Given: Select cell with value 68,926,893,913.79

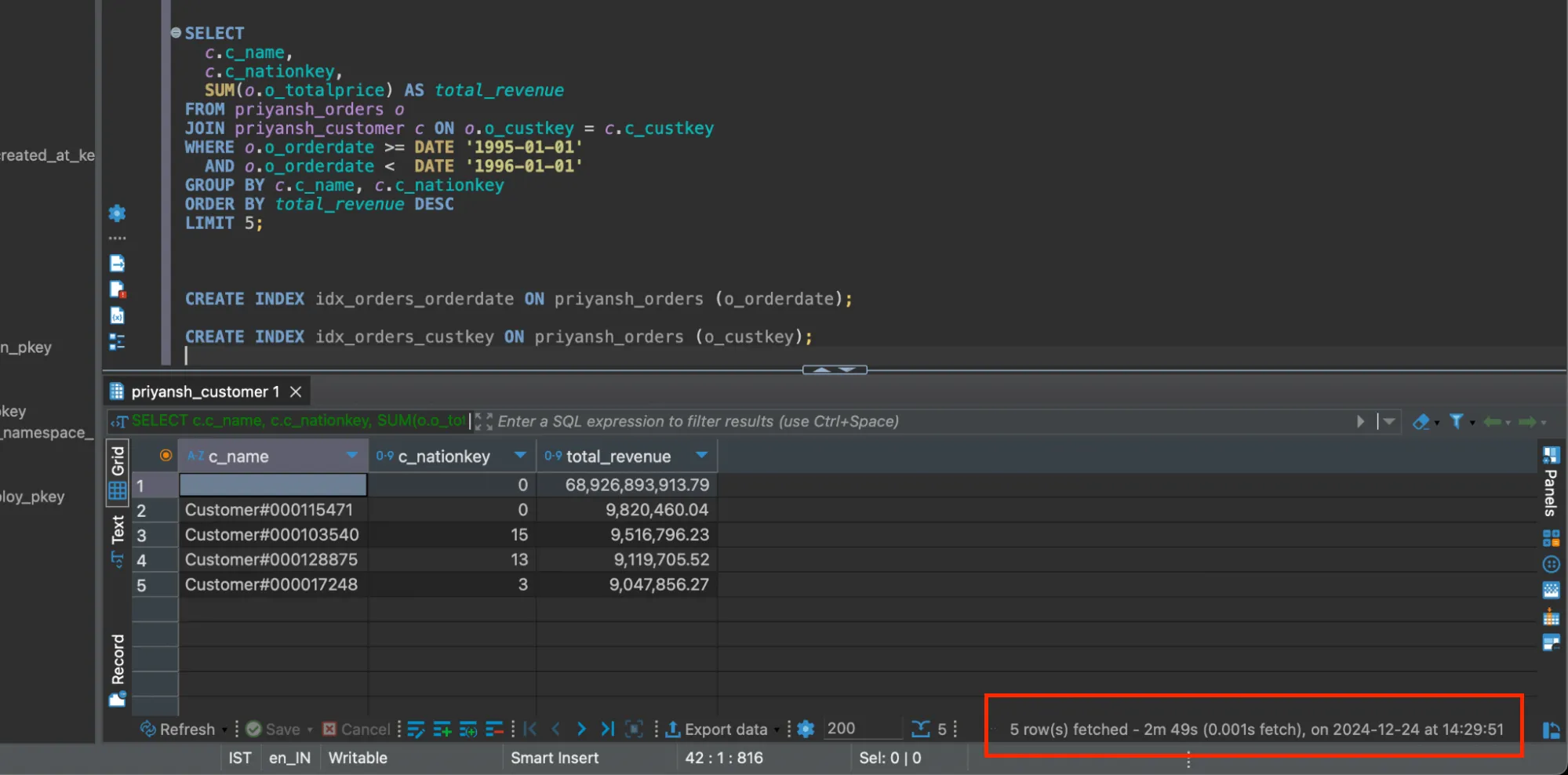Looking at the screenshot, I should (x=627, y=485).
